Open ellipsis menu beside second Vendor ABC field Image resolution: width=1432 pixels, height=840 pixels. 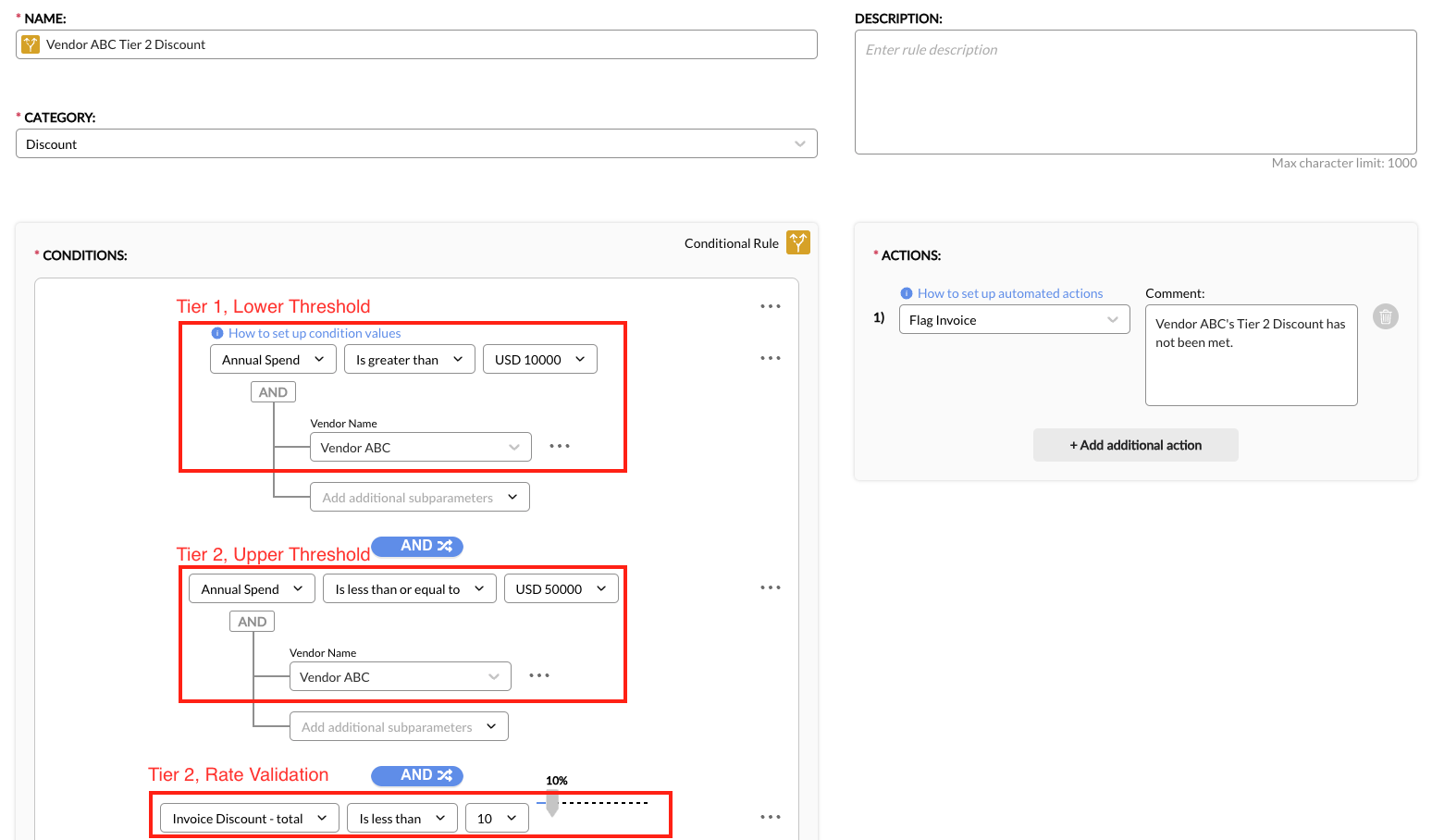[539, 675]
